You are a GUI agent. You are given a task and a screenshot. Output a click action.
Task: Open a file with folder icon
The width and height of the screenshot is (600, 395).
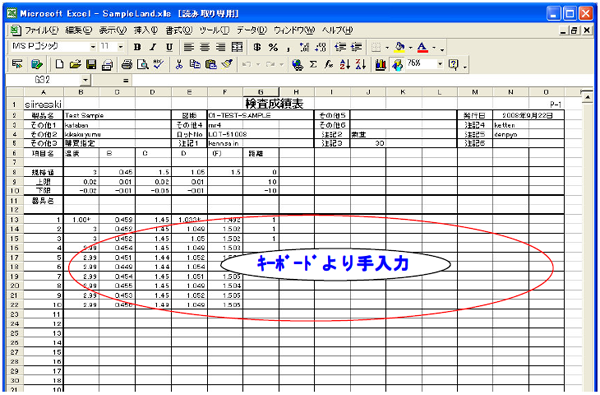(75, 64)
